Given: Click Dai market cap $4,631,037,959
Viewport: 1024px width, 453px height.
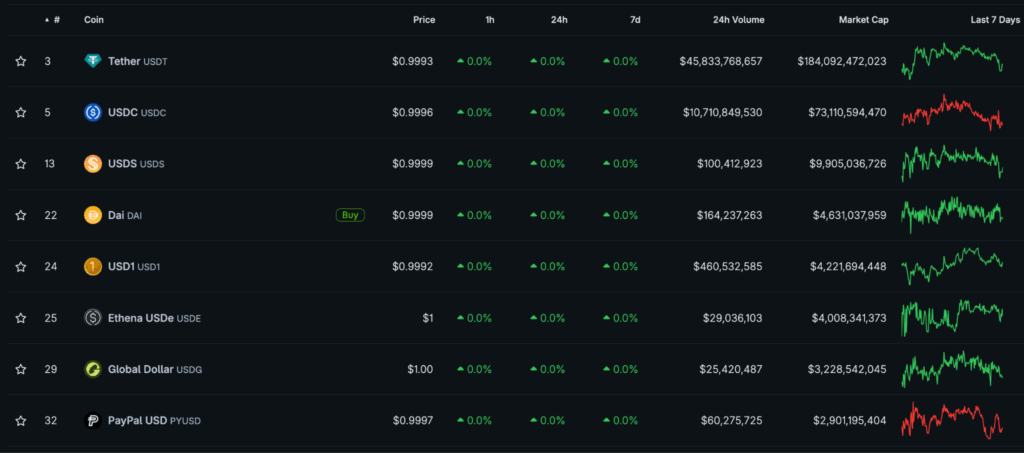Looking at the screenshot, I should click(x=850, y=215).
